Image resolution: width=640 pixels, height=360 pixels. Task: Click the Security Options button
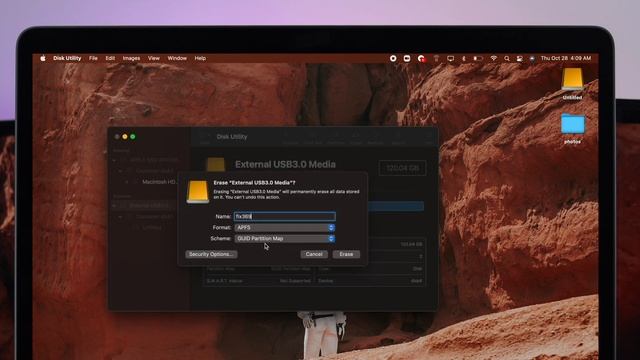point(211,254)
